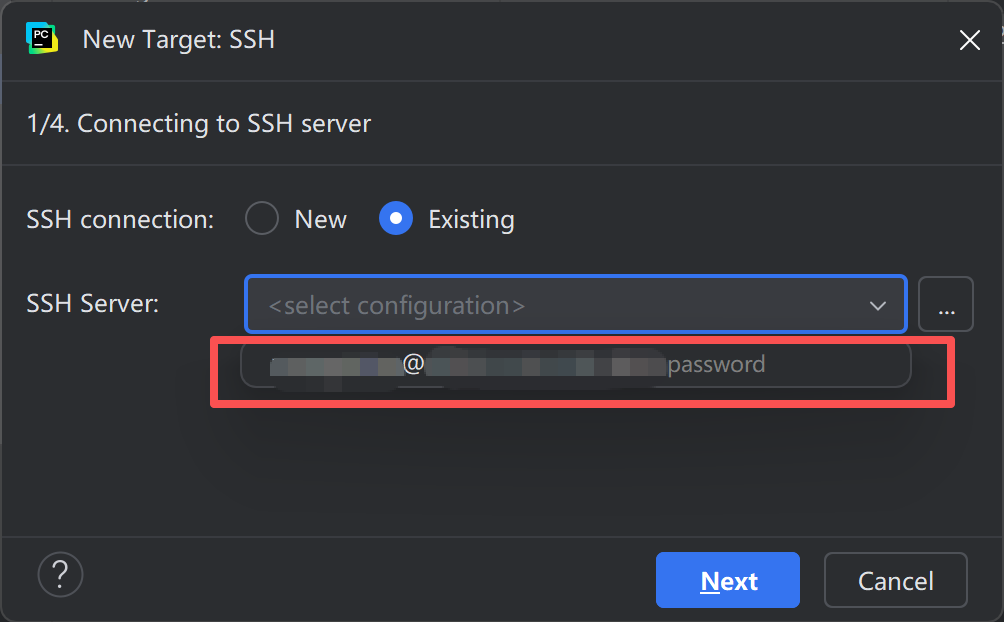Image resolution: width=1004 pixels, height=622 pixels.
Task: Open the help question mark icon
Action: pos(60,574)
